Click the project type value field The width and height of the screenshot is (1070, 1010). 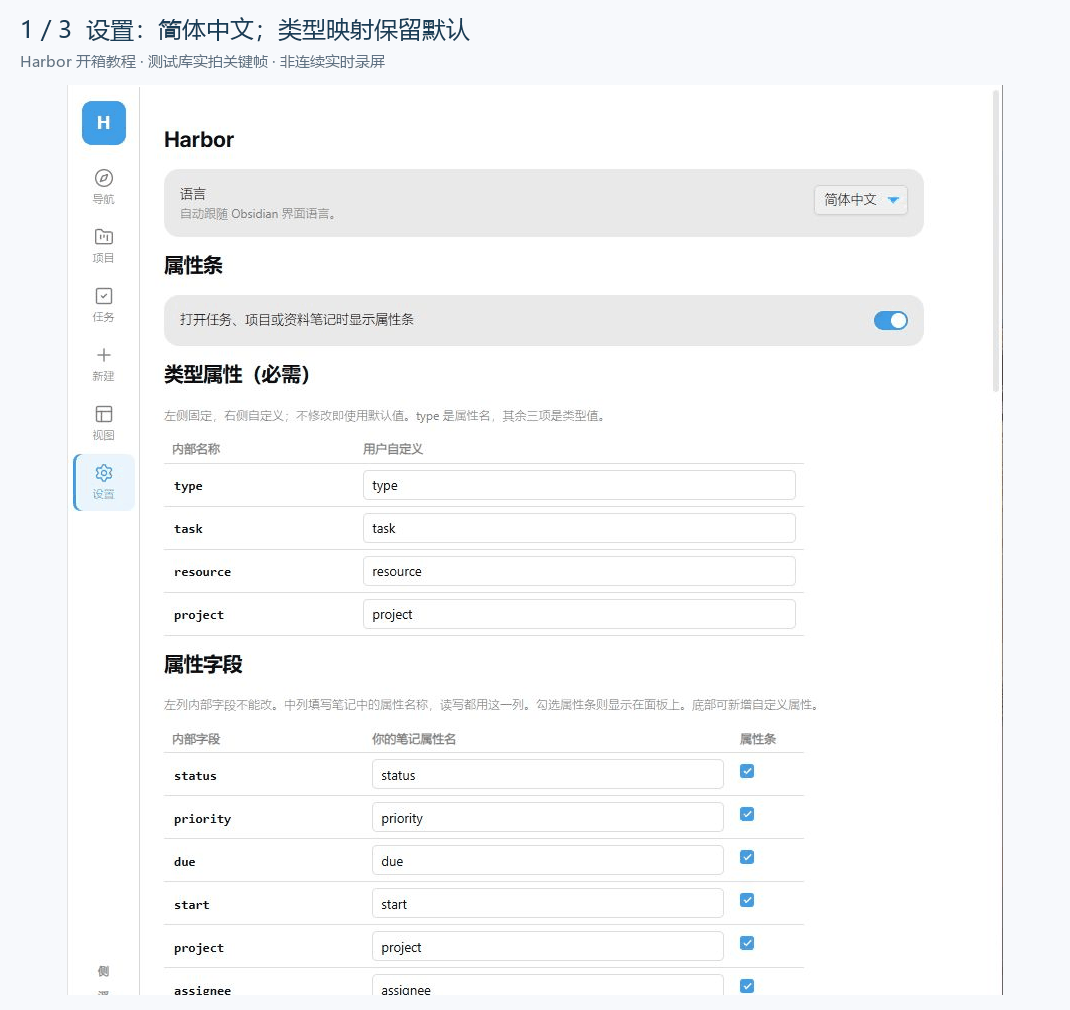pyautogui.click(x=579, y=614)
